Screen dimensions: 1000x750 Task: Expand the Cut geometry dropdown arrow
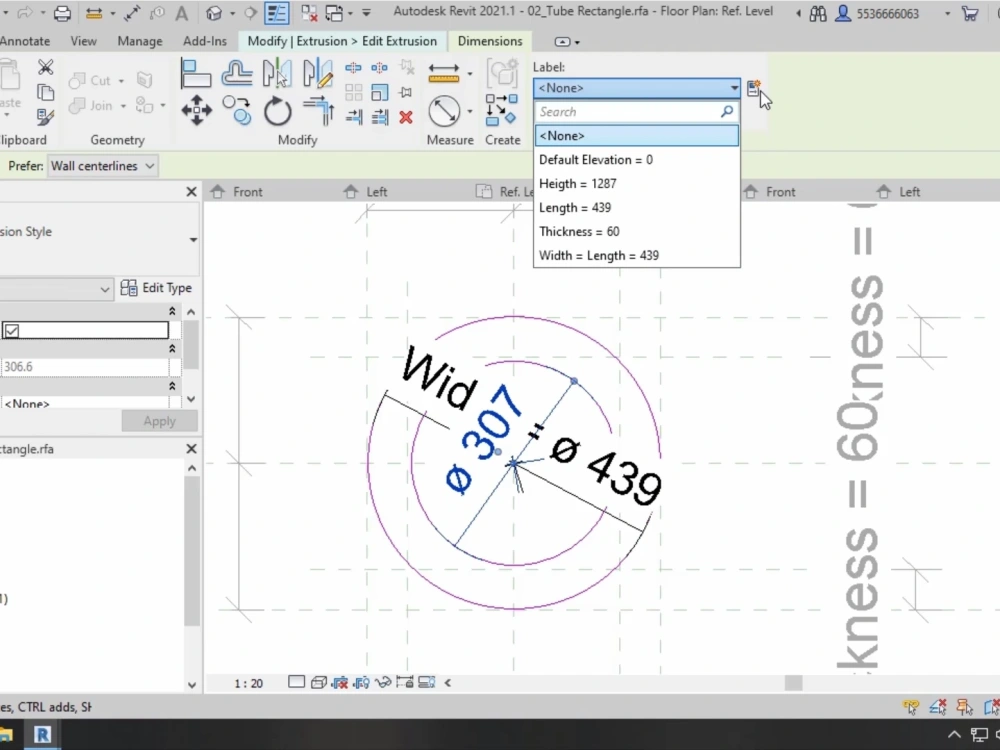(121, 81)
